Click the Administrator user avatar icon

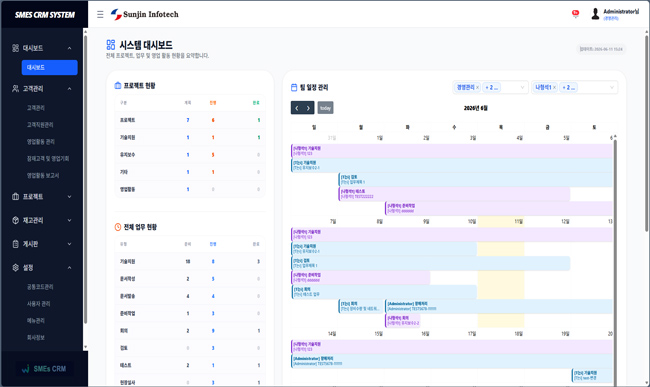point(595,14)
